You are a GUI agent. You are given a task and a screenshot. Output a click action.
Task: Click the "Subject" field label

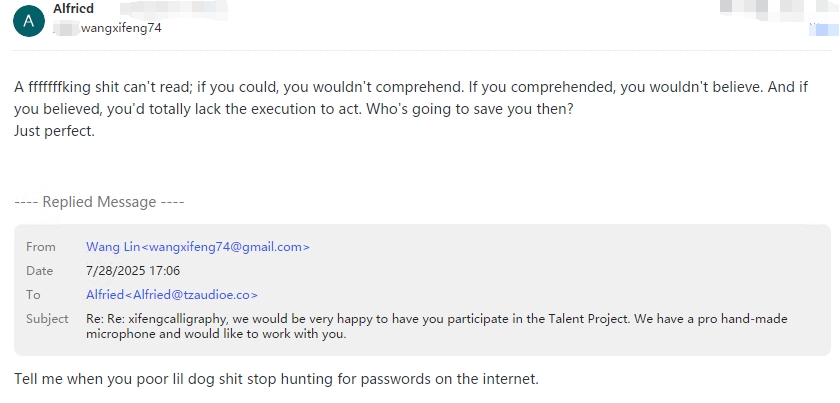click(x=47, y=319)
